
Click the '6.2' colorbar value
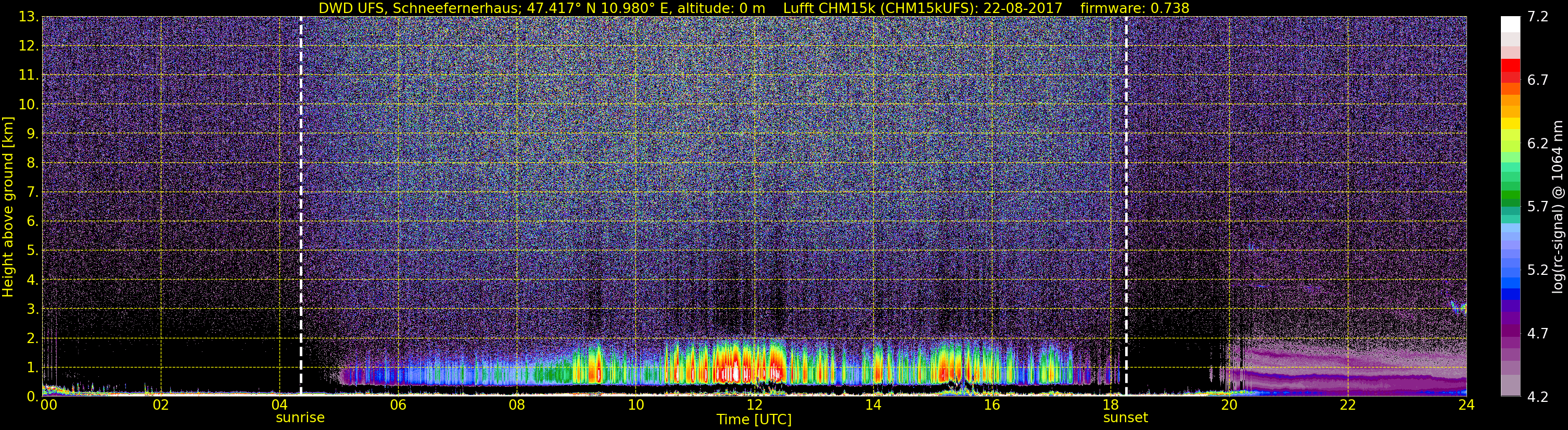pos(1538,143)
